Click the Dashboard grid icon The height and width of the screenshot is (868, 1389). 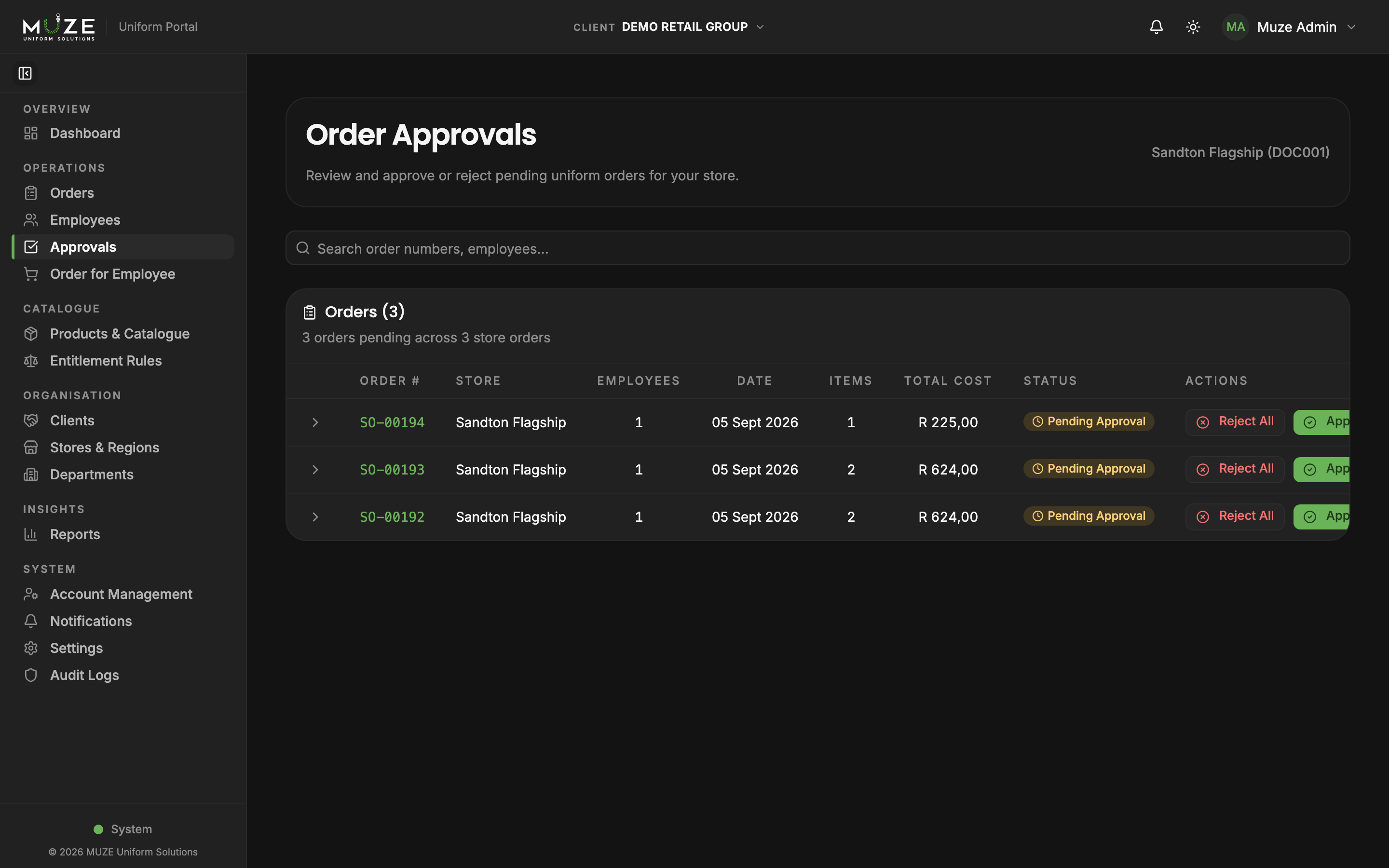(31, 133)
